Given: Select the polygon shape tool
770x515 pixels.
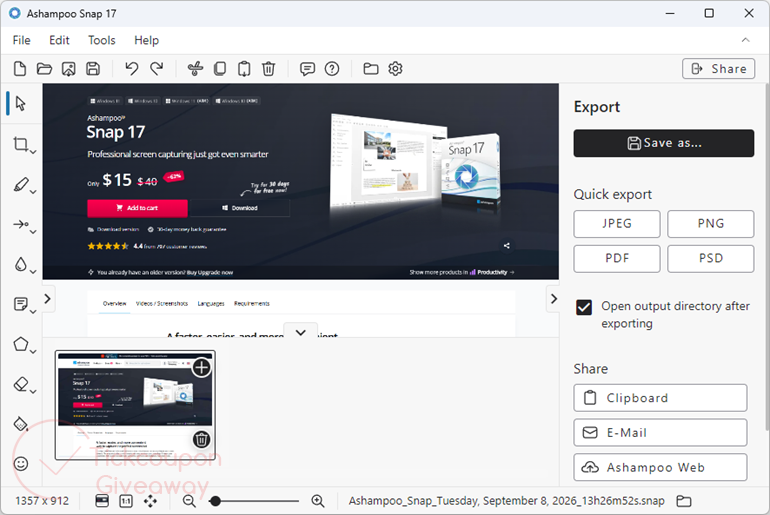Looking at the screenshot, I should 20,344.
